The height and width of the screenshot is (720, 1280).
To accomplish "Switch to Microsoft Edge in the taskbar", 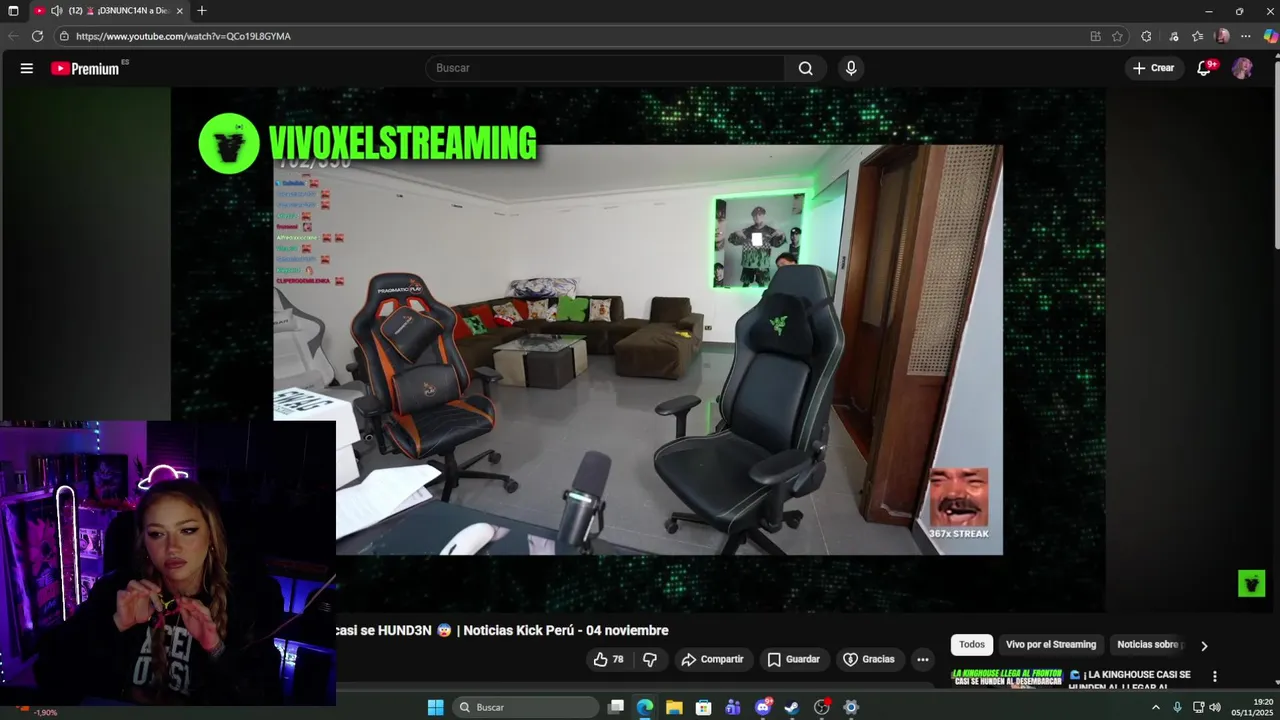I will [x=645, y=707].
